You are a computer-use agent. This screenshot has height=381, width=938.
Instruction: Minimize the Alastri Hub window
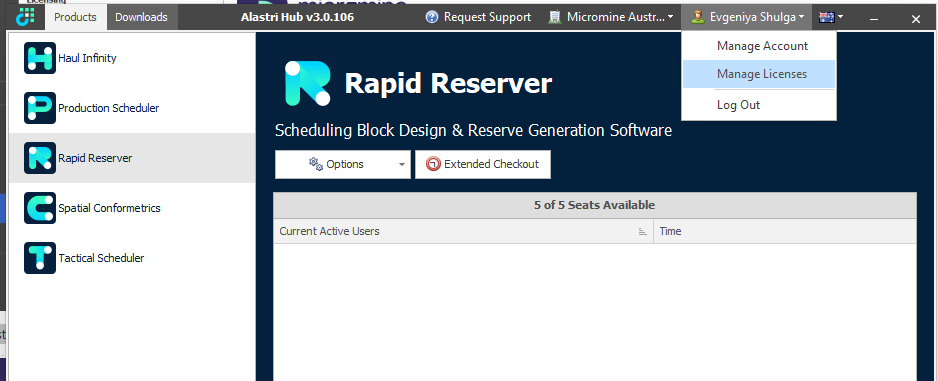point(875,19)
